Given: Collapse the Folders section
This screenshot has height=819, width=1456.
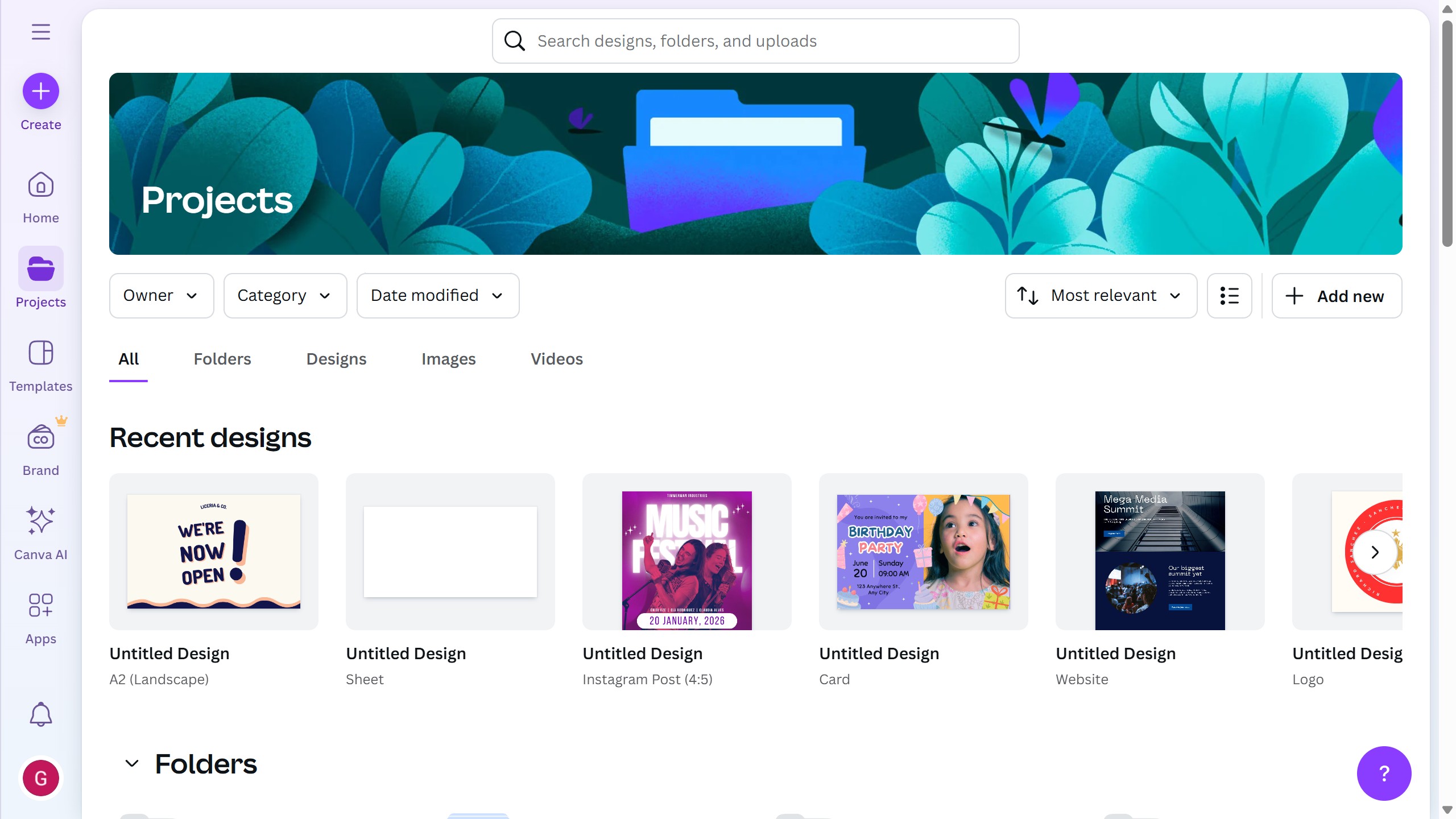Looking at the screenshot, I should pyautogui.click(x=131, y=764).
